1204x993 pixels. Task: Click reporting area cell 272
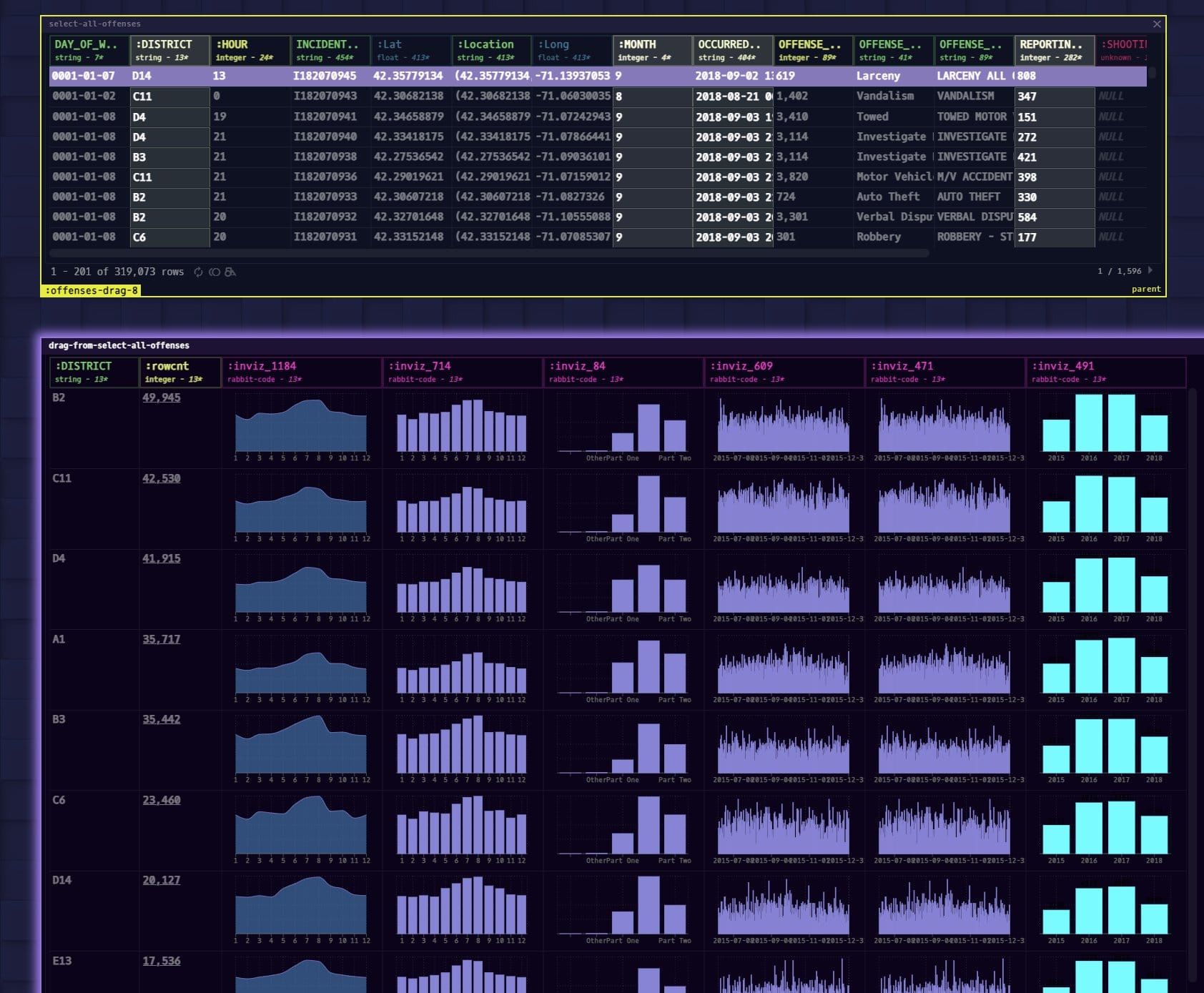[1055, 137]
